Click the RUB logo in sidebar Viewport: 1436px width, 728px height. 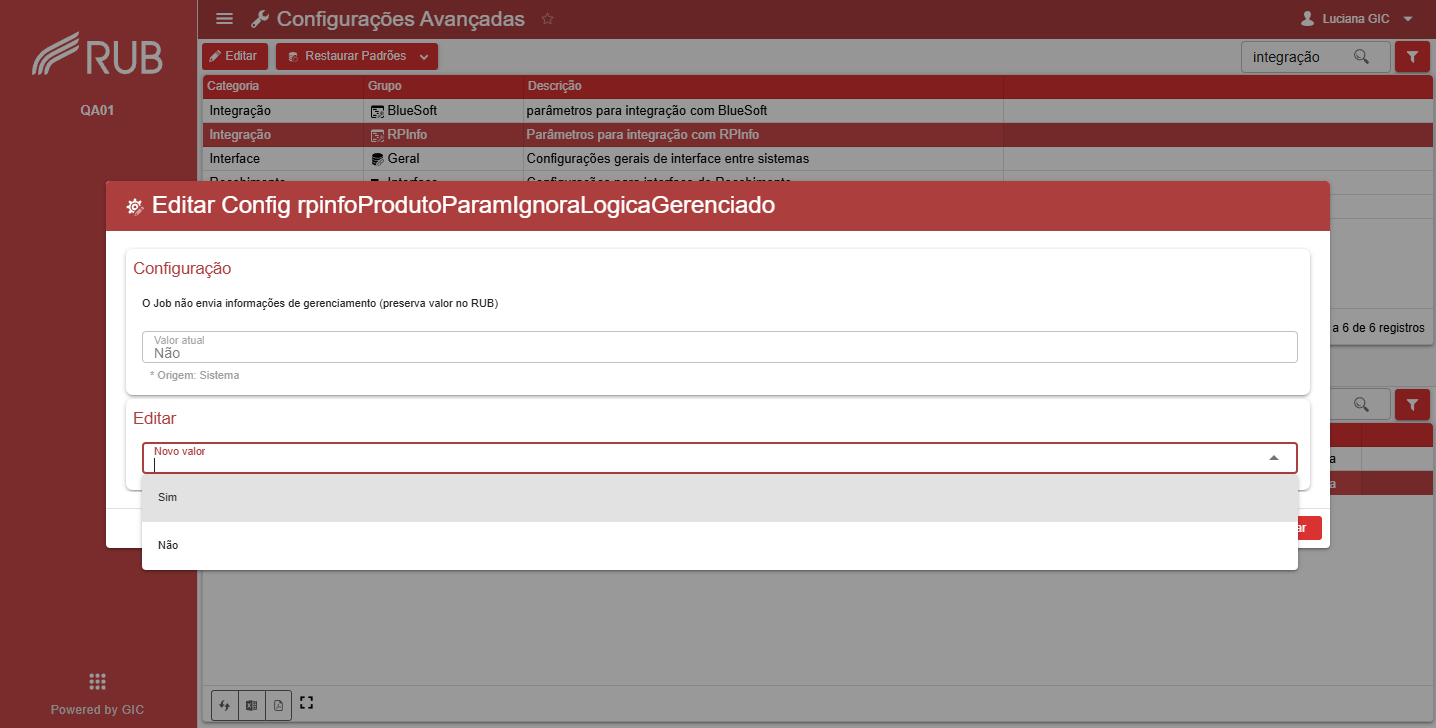point(97,54)
